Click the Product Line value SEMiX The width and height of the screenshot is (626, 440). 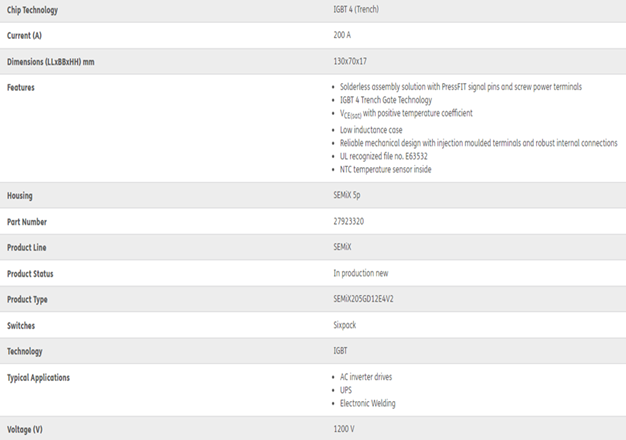click(343, 247)
